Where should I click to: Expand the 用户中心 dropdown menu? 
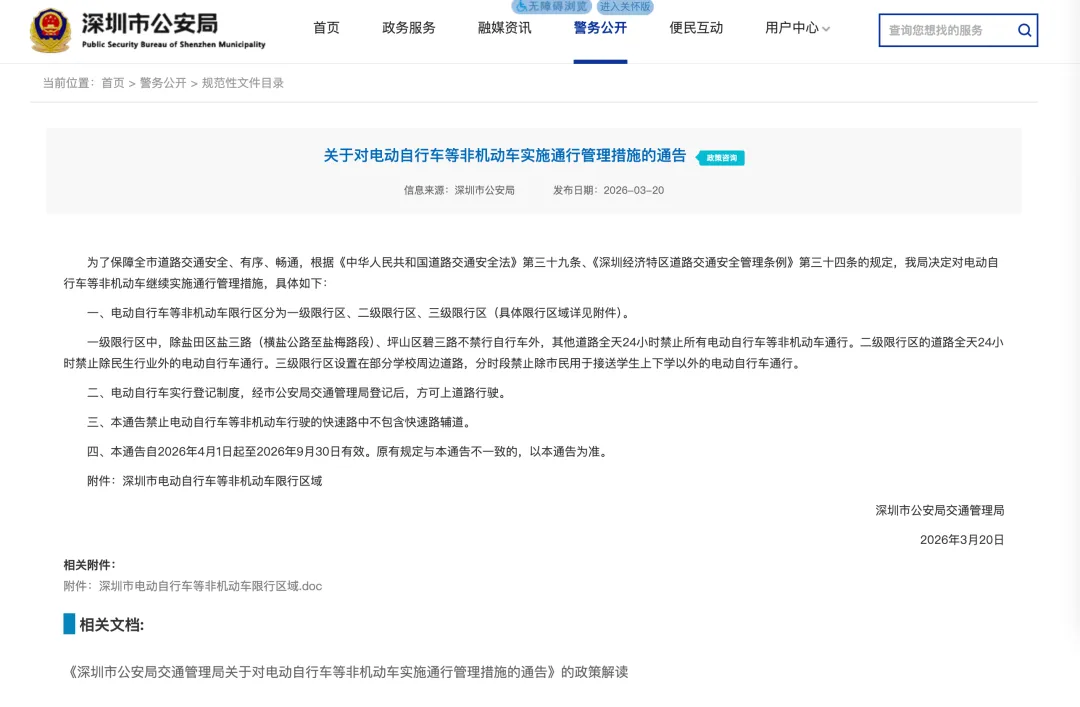coord(798,28)
